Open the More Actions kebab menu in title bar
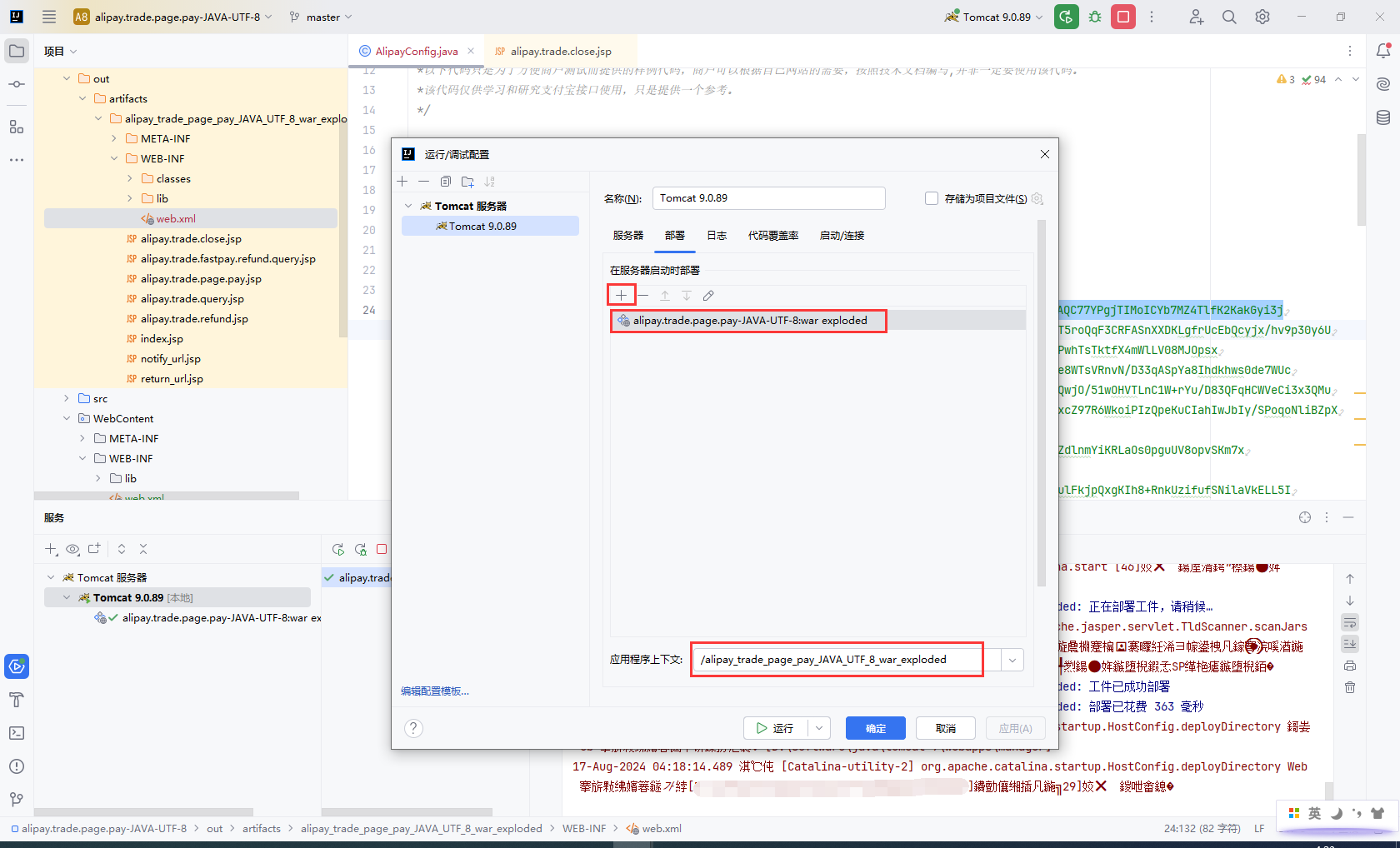 tap(1152, 17)
